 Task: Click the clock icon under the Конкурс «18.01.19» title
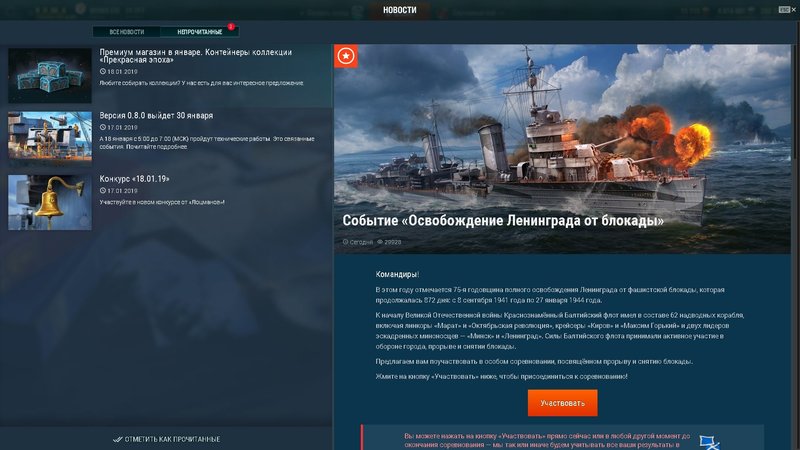(x=103, y=191)
